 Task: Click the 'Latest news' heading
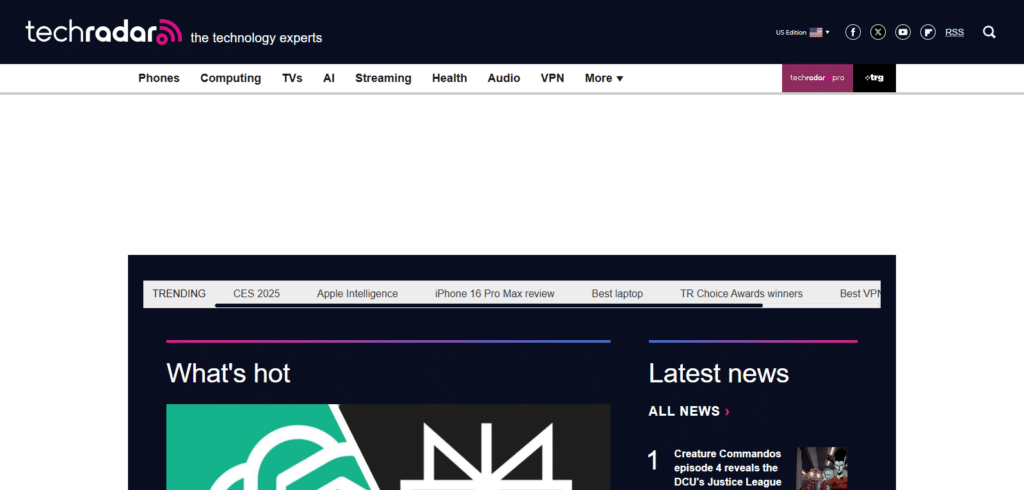[x=718, y=374]
